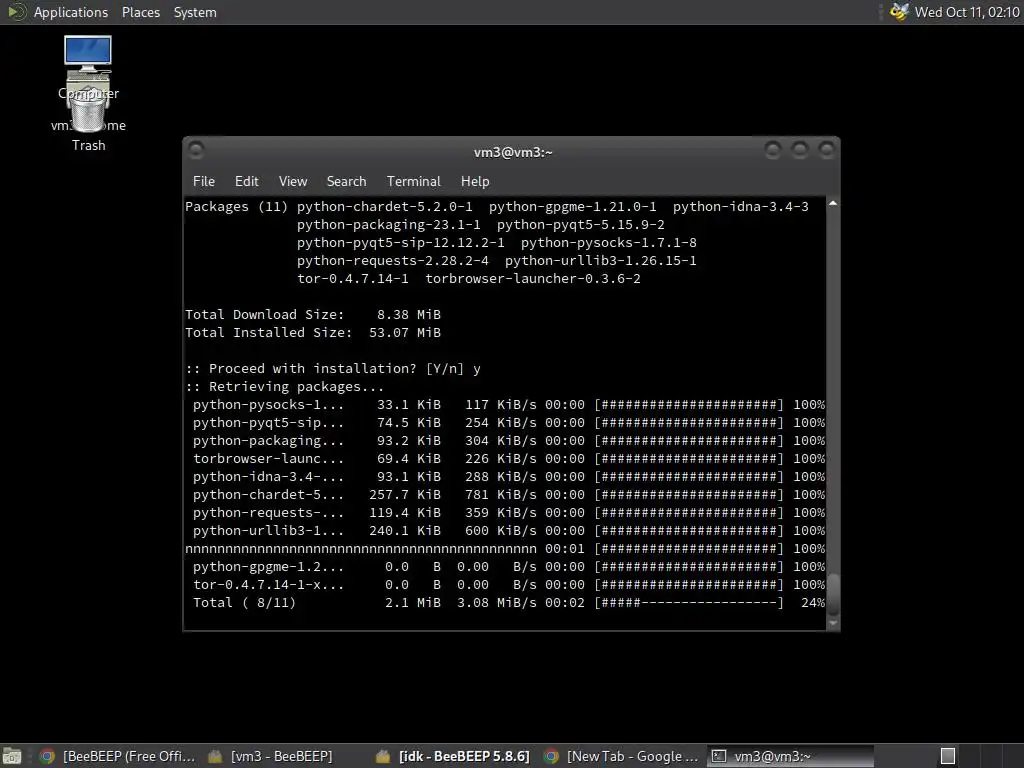Switch to BeeBEEP (Free Offi... Chrome taskbar item

coord(118,756)
